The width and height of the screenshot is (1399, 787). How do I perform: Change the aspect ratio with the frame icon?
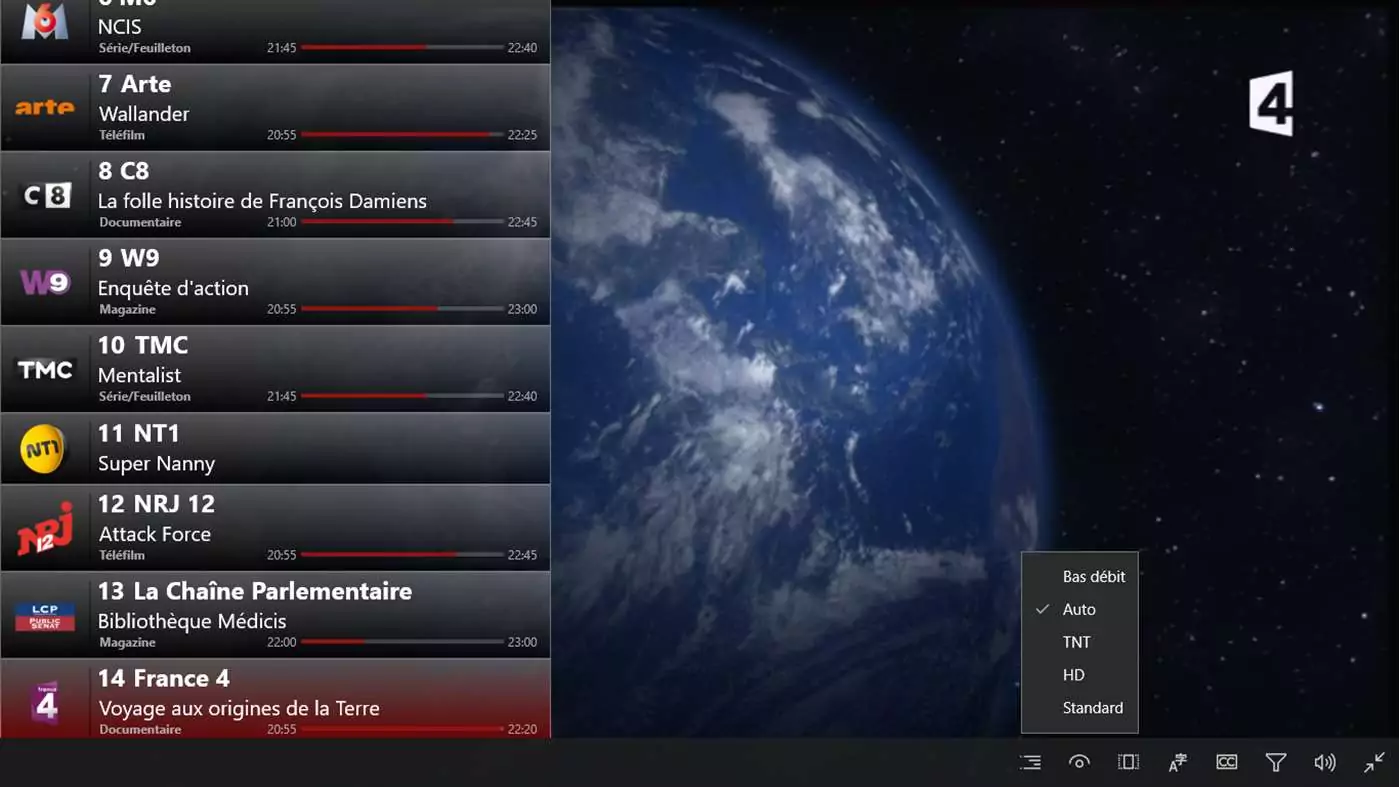[x=1128, y=762]
